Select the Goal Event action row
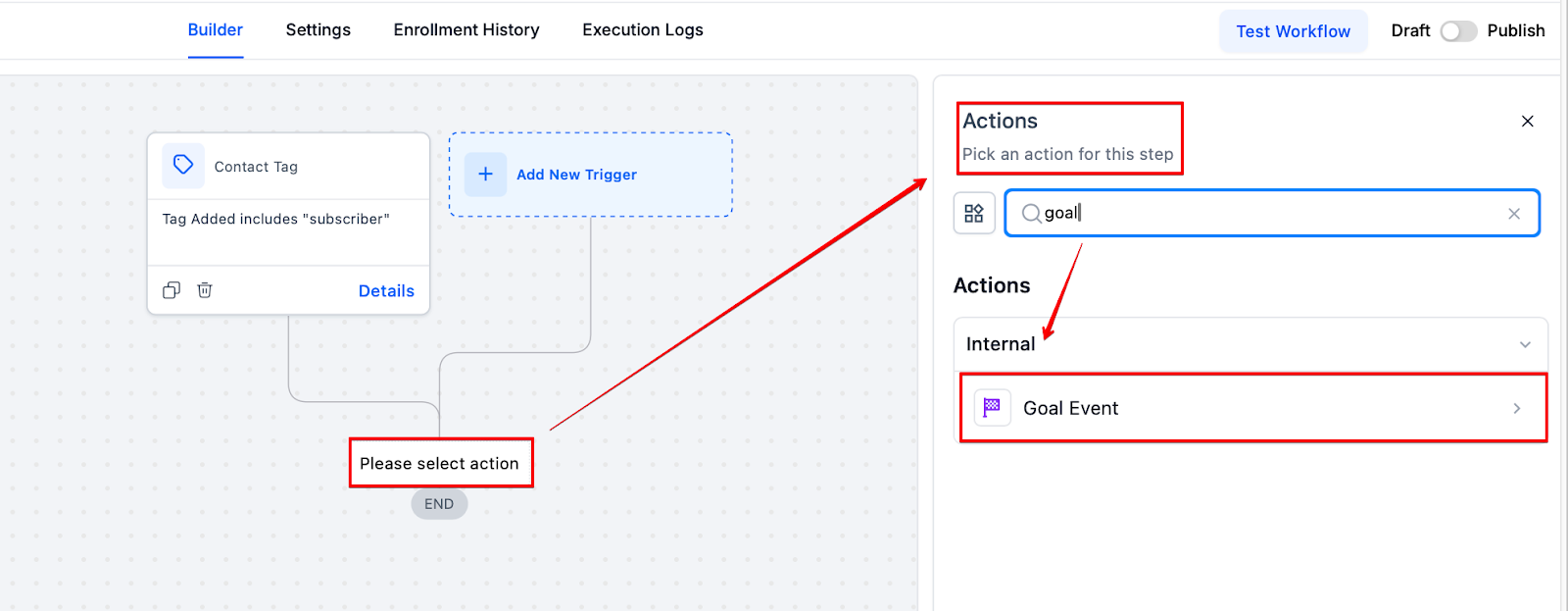Screen dimensions: 1568x611 (1252, 408)
